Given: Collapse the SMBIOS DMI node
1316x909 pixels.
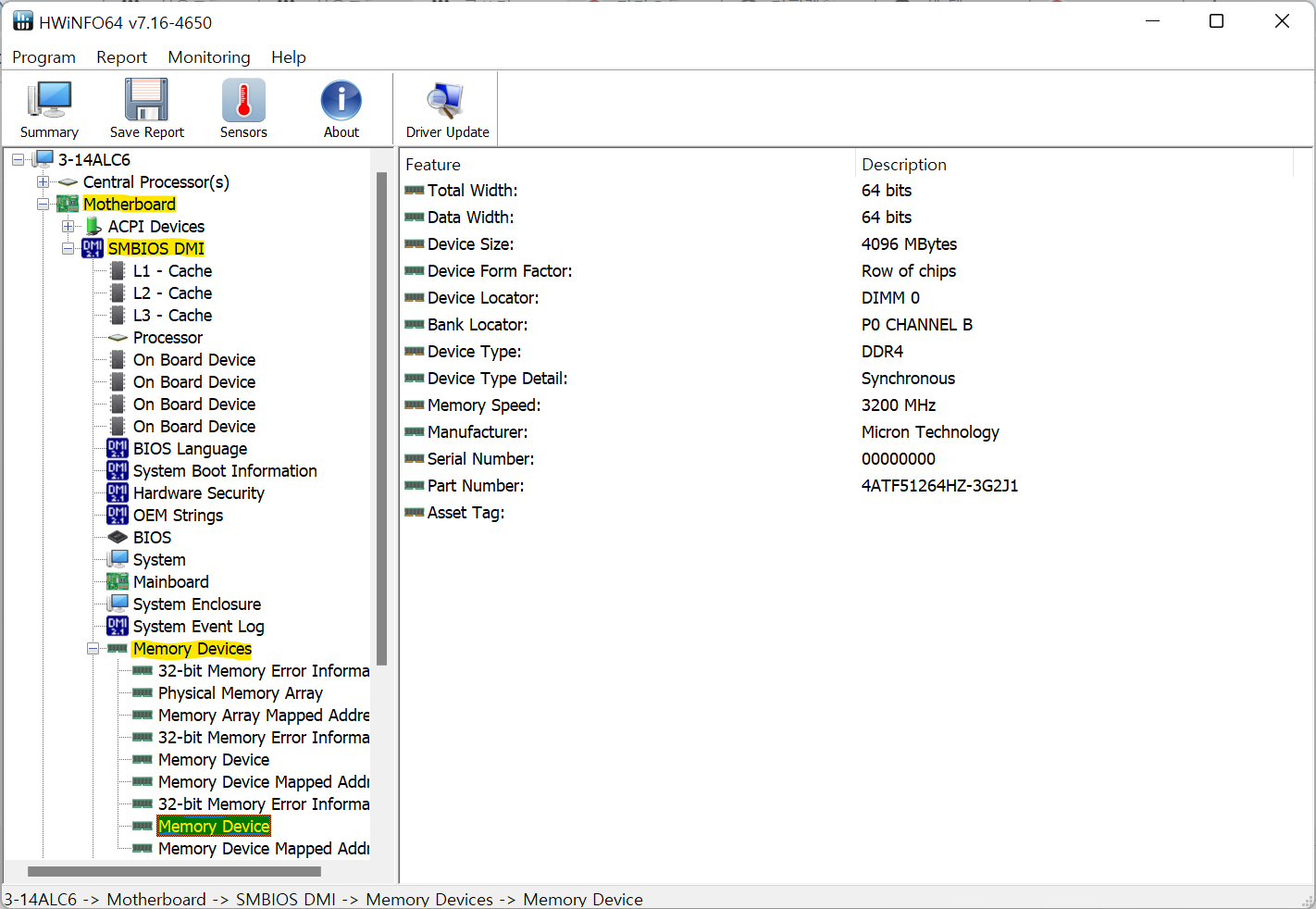Looking at the screenshot, I should pos(68,248).
